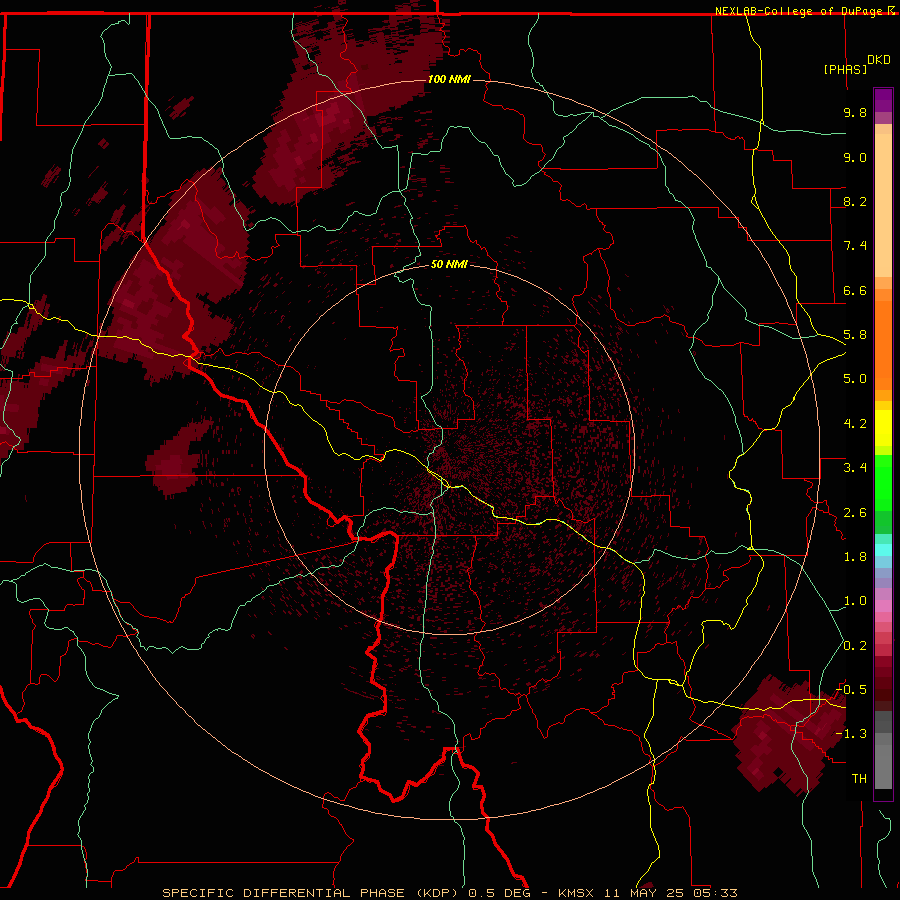Click the 2.6 legend value
Image resolution: width=900 pixels, height=900 pixels.
[855, 513]
